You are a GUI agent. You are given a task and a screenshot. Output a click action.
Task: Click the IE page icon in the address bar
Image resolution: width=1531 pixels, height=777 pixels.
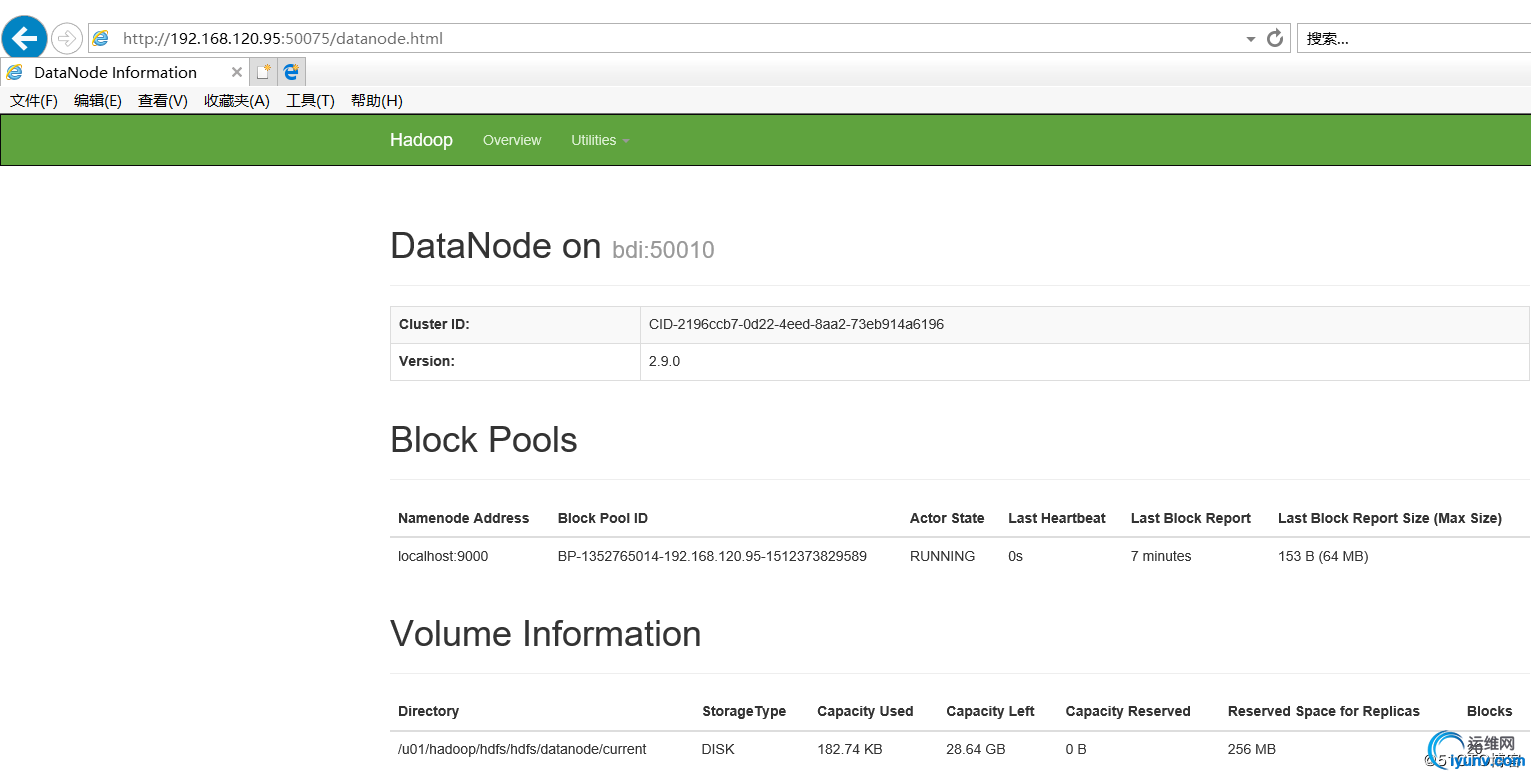[101, 38]
